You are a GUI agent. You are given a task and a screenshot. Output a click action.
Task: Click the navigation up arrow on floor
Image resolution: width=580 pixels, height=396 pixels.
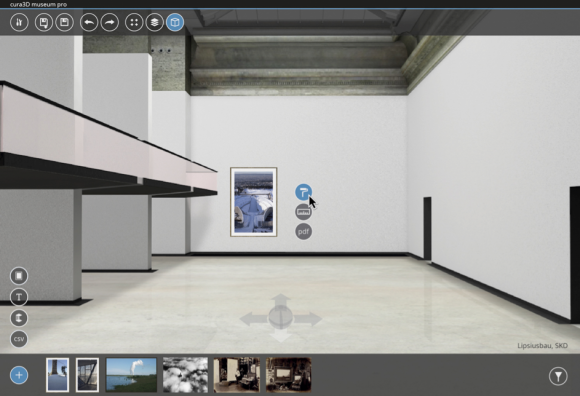[x=281, y=300]
